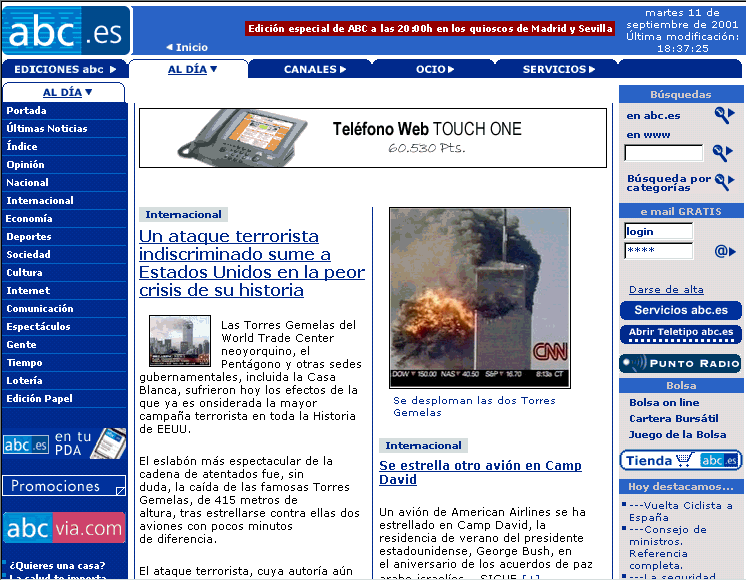Click the burning towers CNN photo

coord(480,298)
